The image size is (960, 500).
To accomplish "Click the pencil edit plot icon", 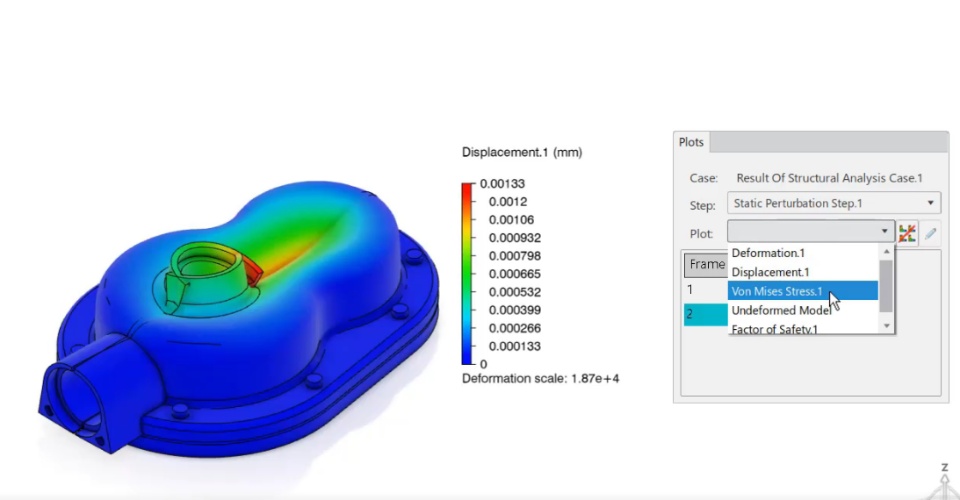I will click(x=931, y=233).
